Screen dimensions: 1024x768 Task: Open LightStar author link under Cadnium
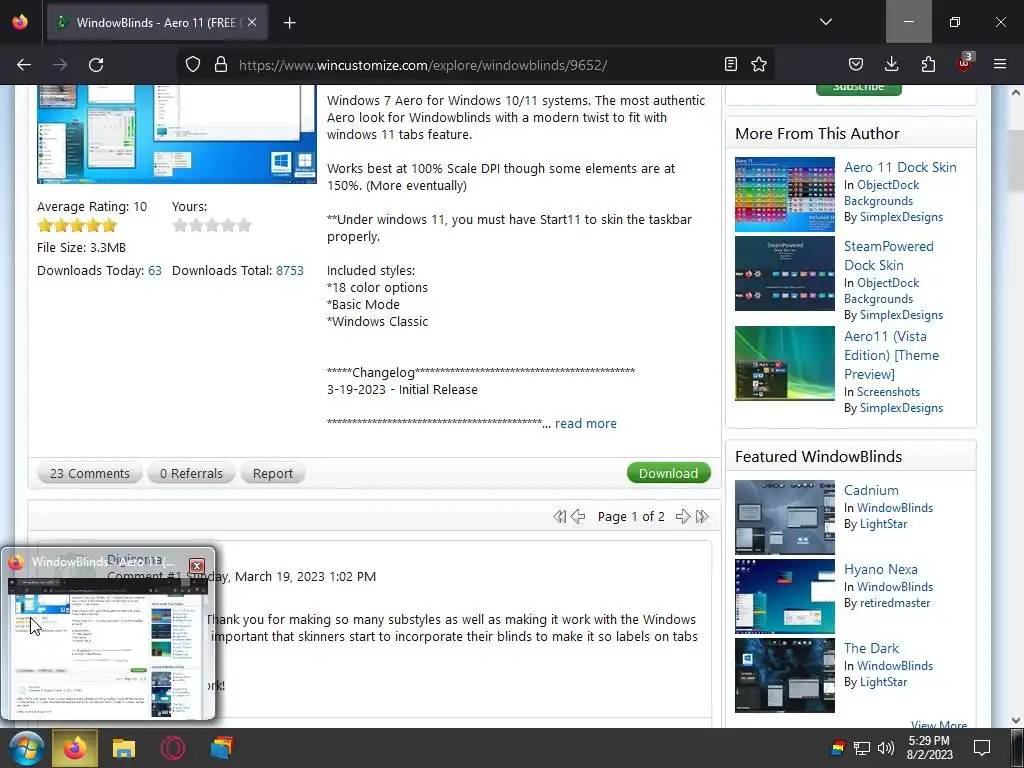pyautogui.click(x=883, y=524)
